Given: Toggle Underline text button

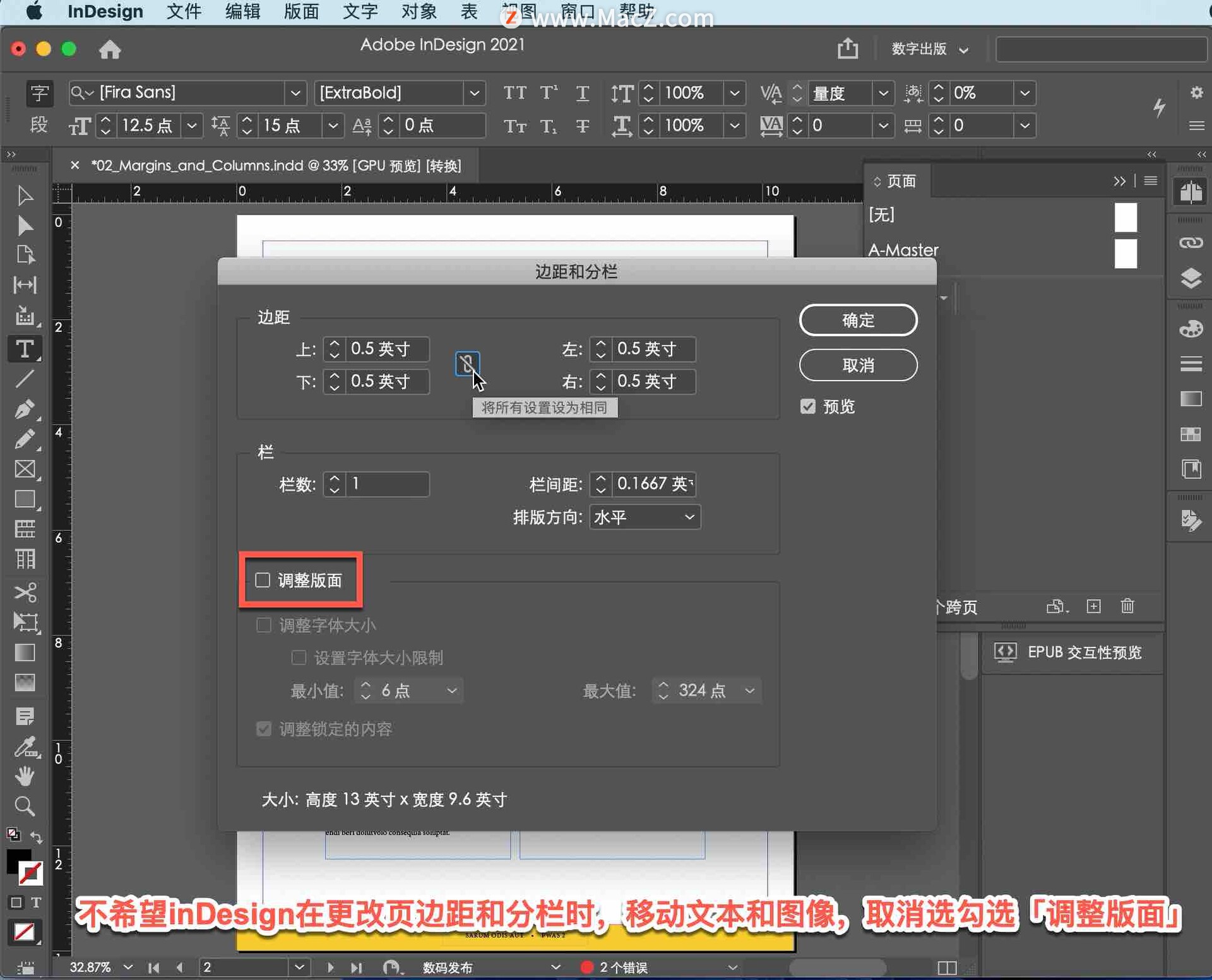Looking at the screenshot, I should 583,93.
